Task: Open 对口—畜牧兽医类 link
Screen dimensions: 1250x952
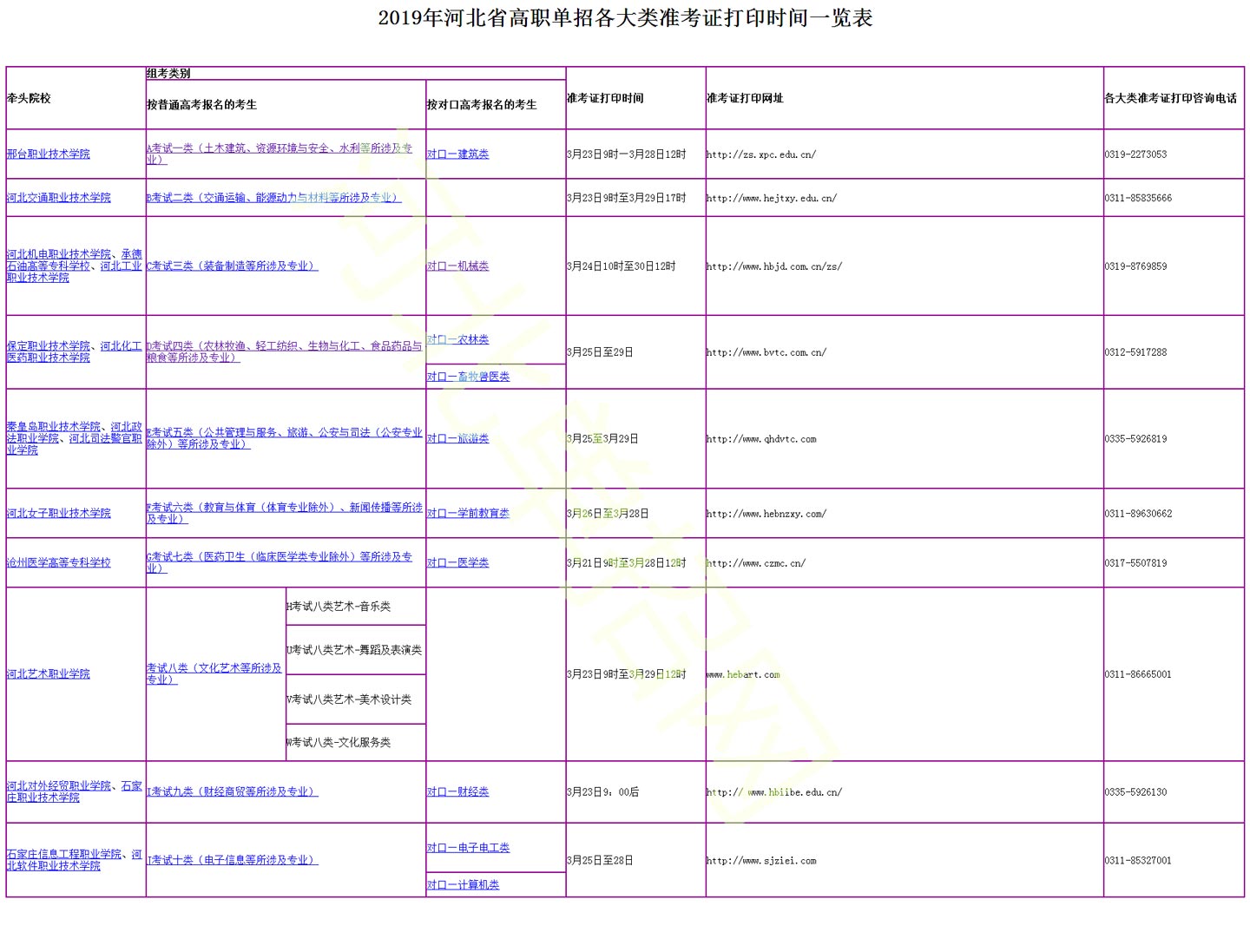Action: pos(469,376)
